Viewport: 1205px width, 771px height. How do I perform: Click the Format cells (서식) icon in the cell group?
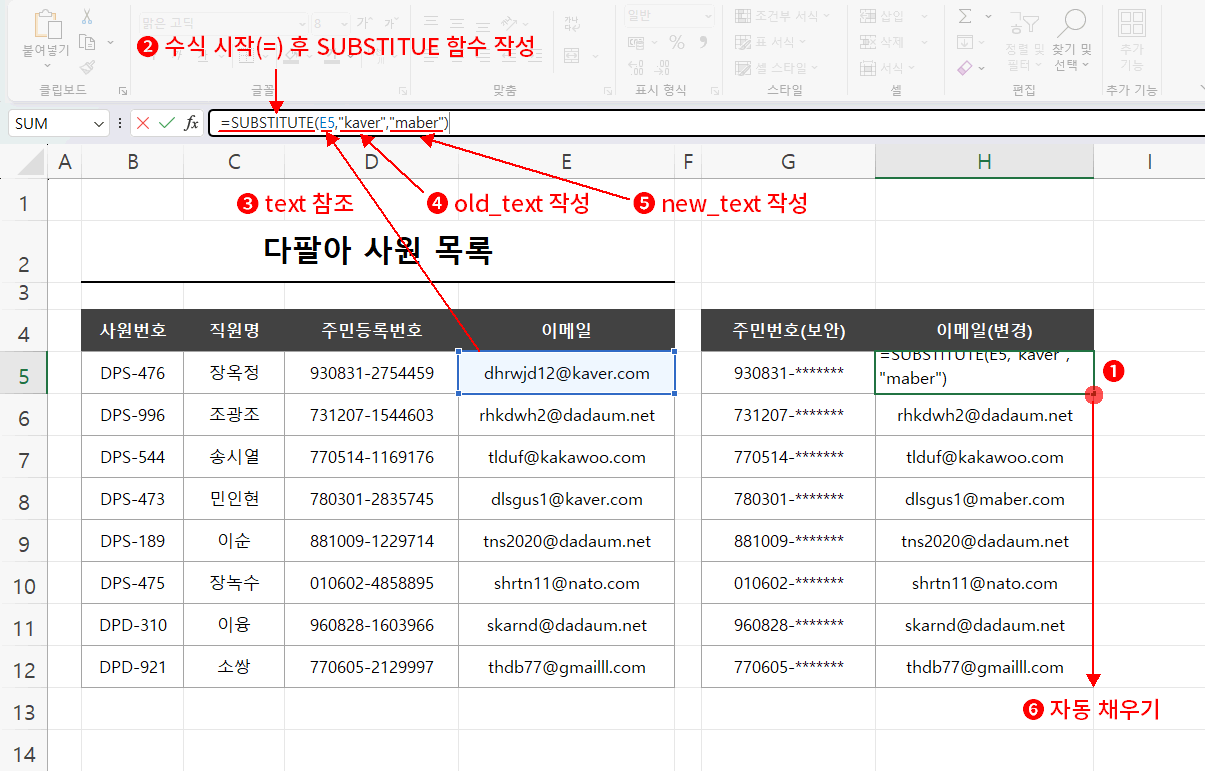tap(867, 68)
